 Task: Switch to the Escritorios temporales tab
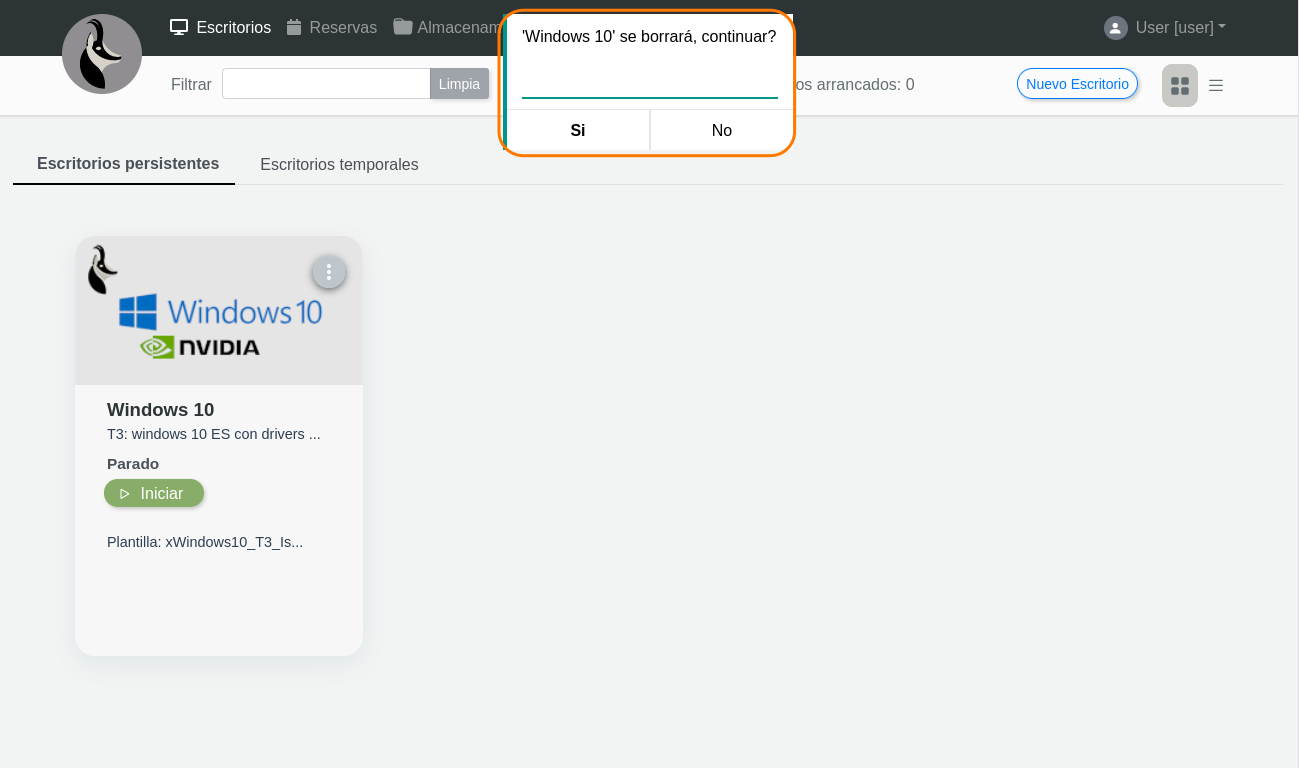pyautogui.click(x=339, y=165)
